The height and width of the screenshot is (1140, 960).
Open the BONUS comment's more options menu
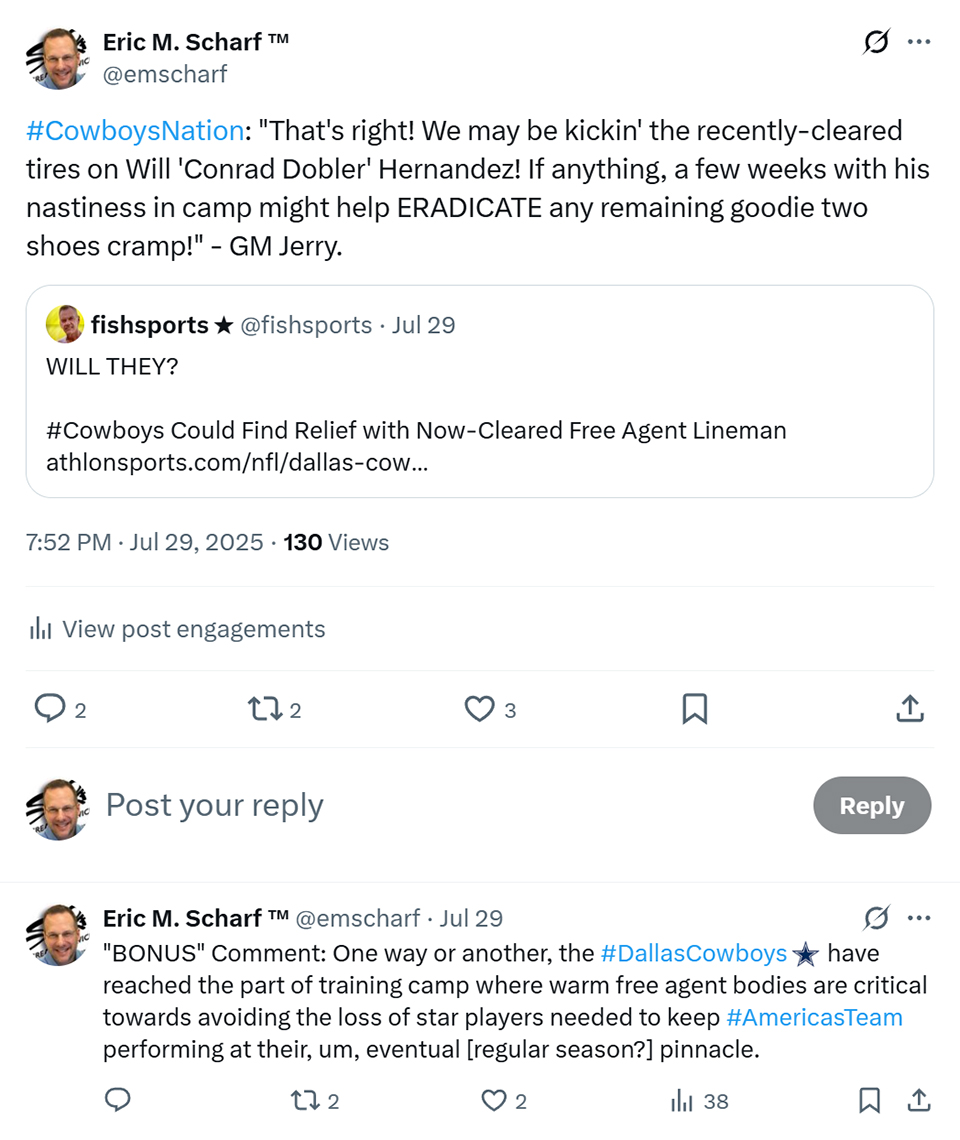tap(918, 918)
